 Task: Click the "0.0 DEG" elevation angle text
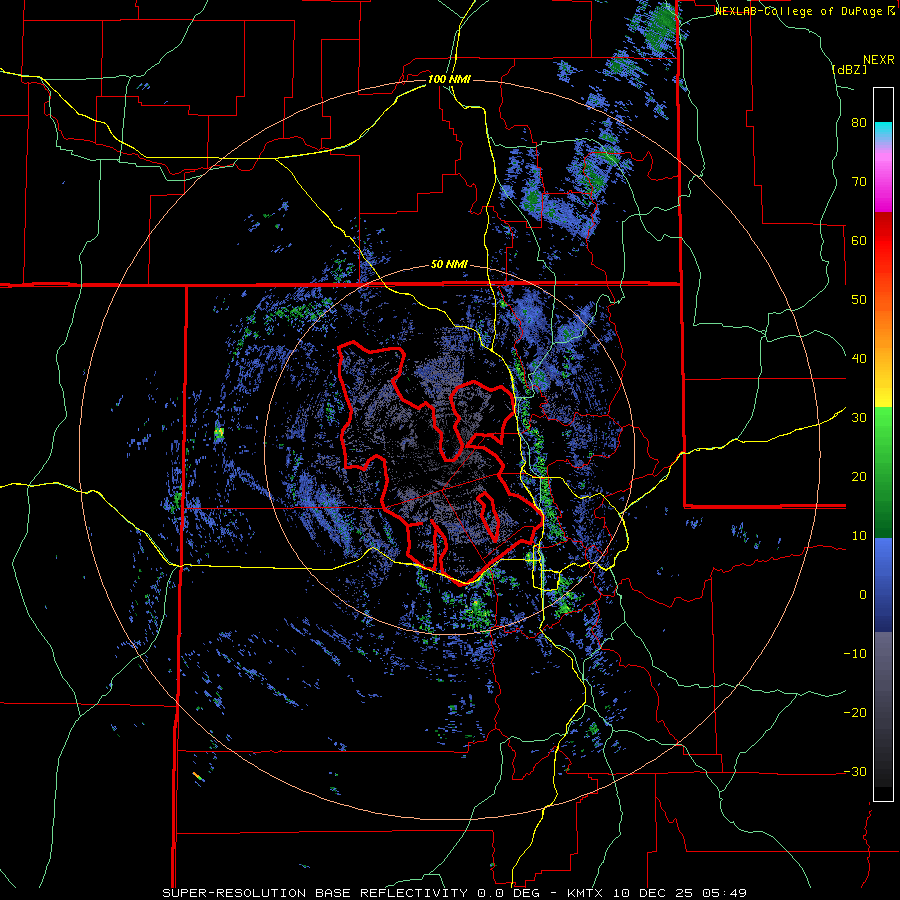point(511,893)
